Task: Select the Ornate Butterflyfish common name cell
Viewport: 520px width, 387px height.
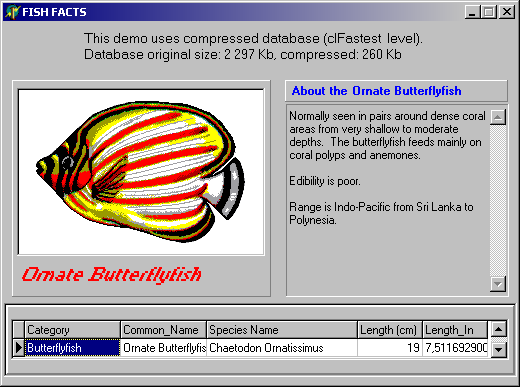Action: (x=164, y=348)
